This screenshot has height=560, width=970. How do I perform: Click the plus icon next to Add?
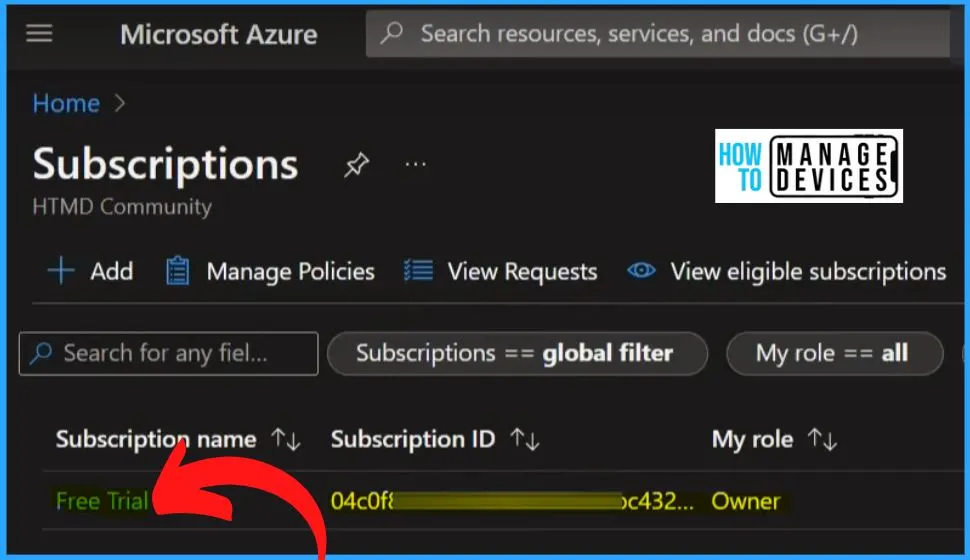click(x=61, y=271)
